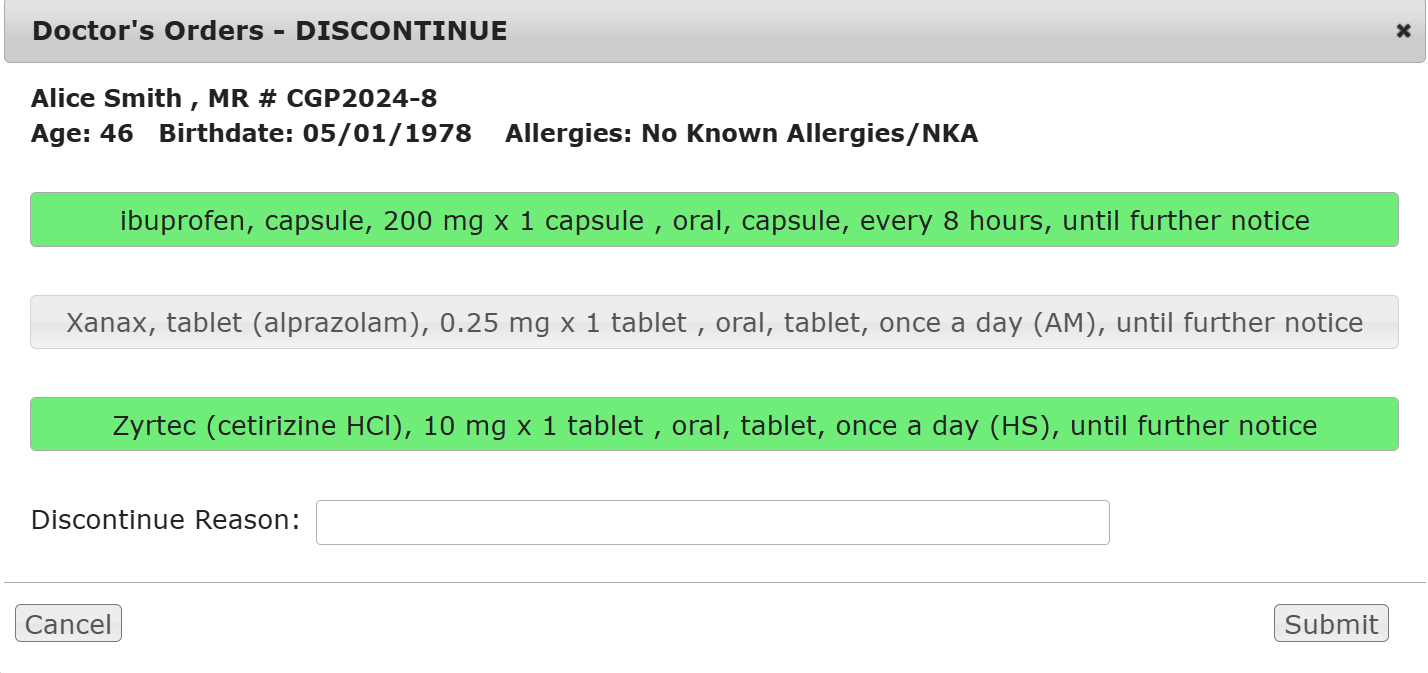Mark the once a day (AM) medication
Viewport: 1428px width, 673px height.
[x=714, y=323]
